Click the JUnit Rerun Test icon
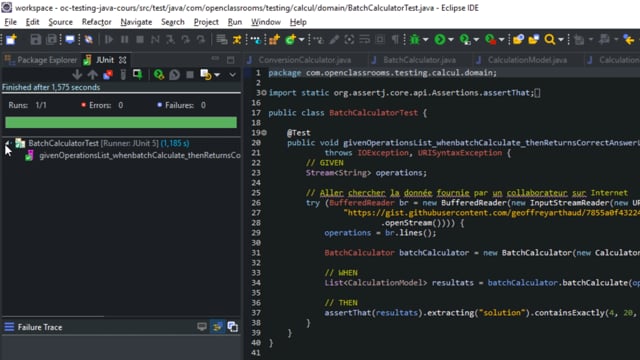Image resolution: width=640 pixels, height=360 pixels. tap(159, 74)
